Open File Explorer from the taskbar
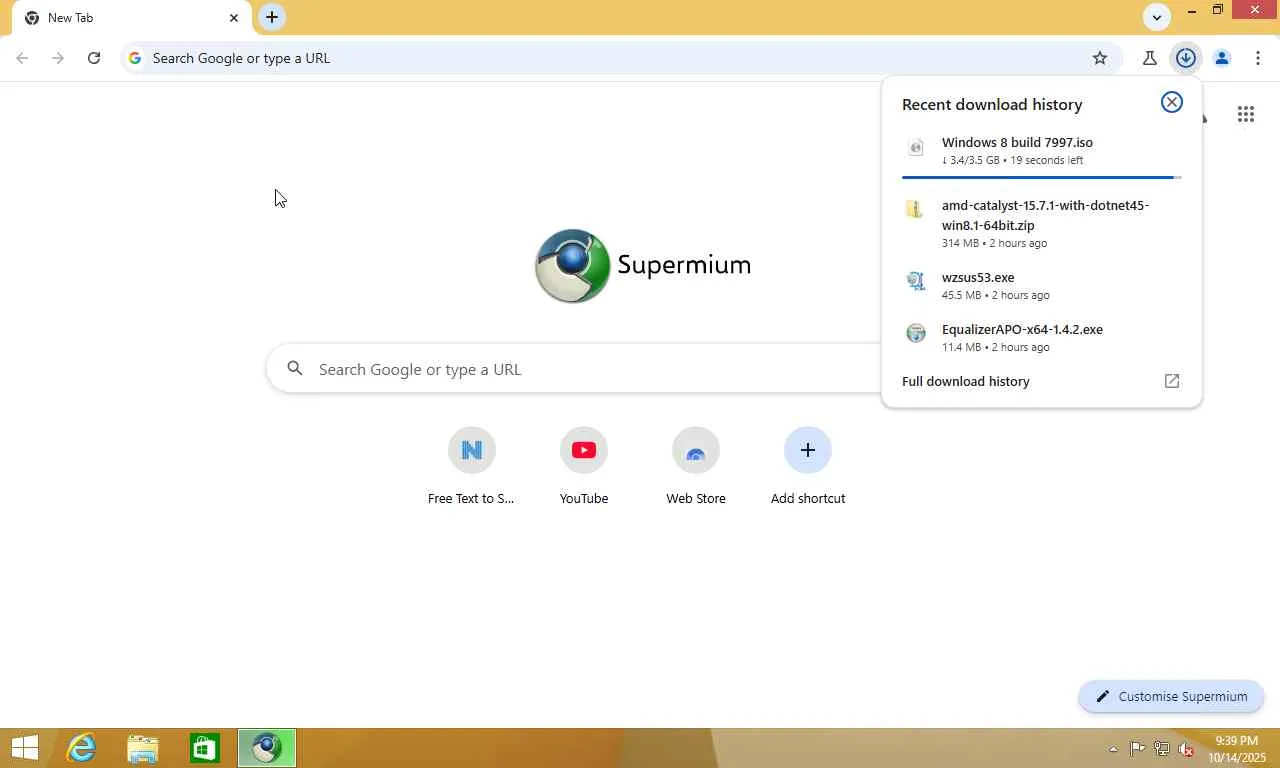Screen dimensions: 1280x768 click(x=143, y=748)
